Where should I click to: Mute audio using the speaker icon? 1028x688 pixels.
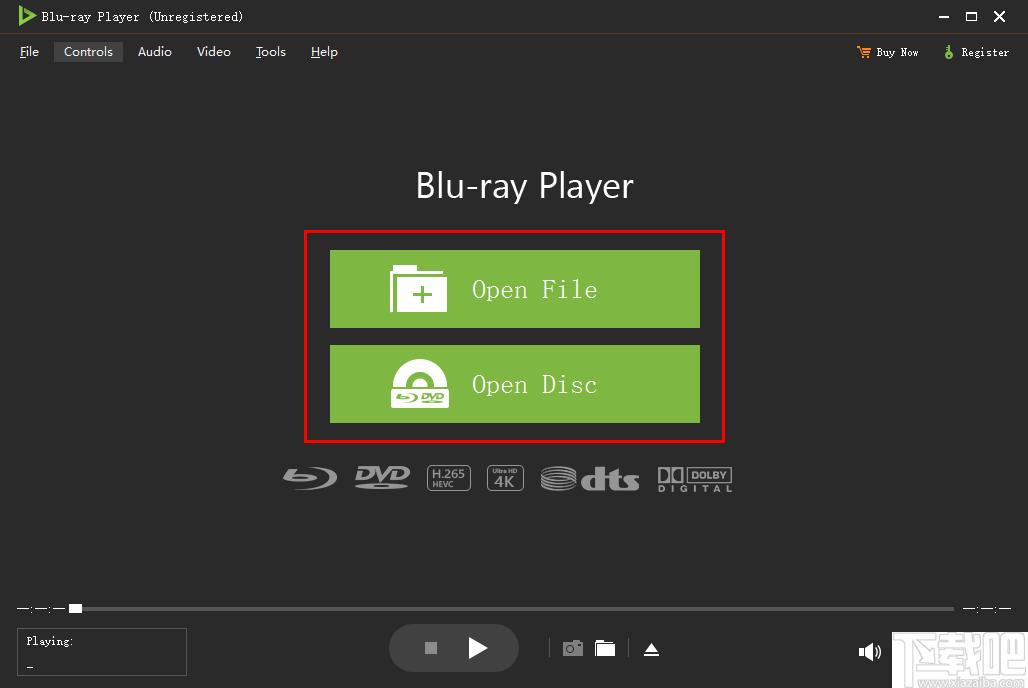869,652
